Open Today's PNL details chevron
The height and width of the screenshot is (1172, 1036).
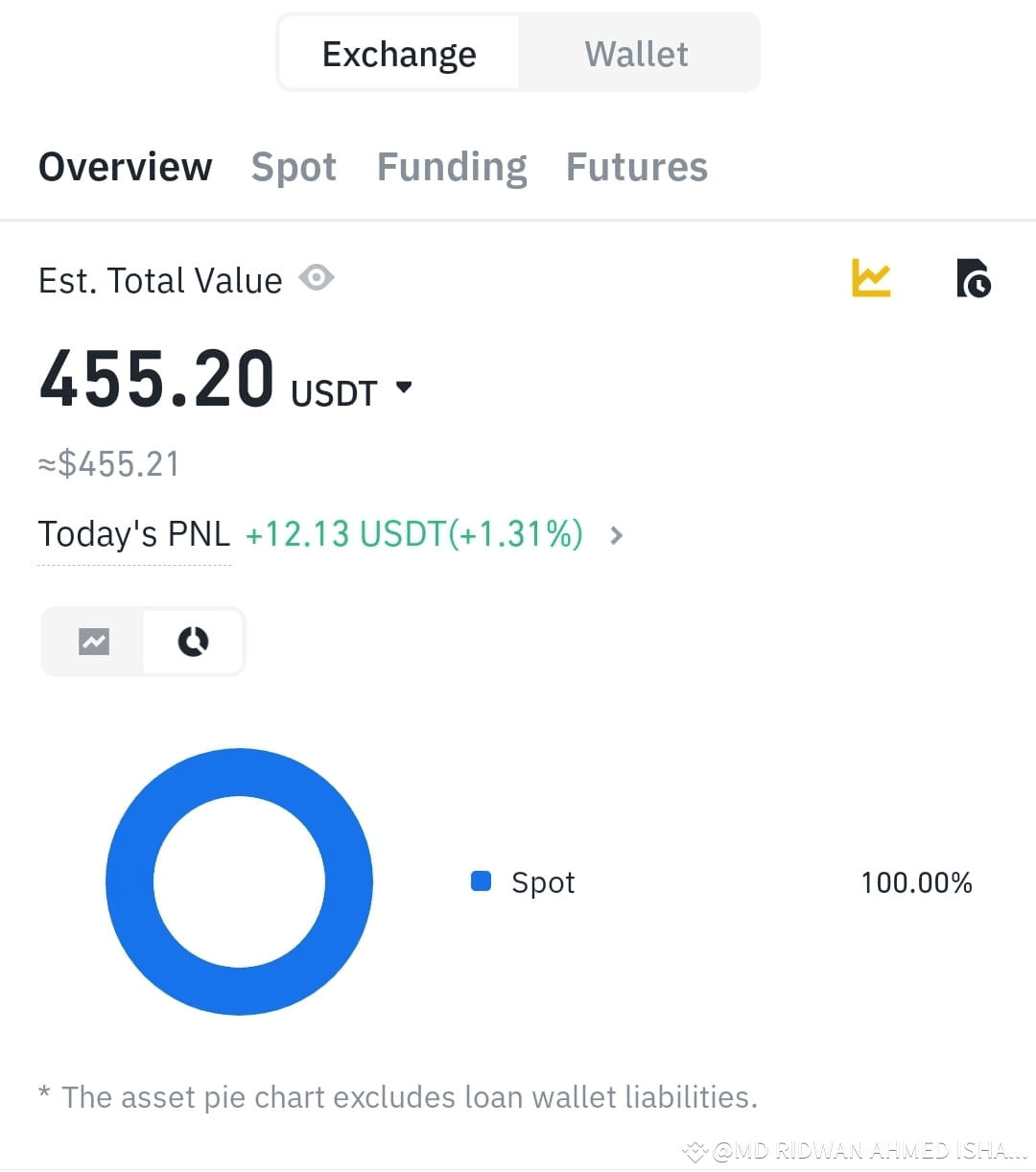click(x=617, y=535)
